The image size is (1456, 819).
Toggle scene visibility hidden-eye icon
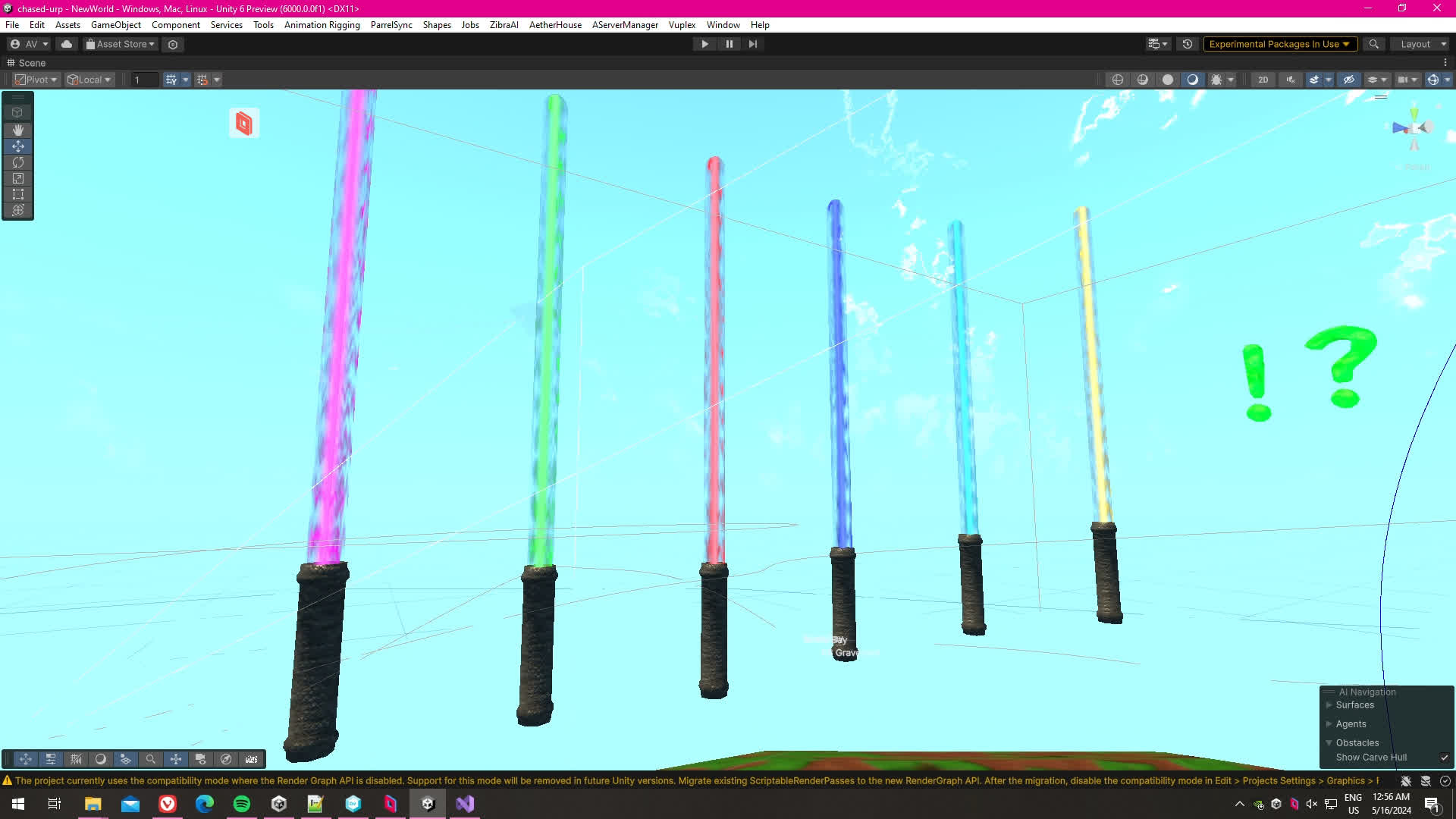[1348, 80]
